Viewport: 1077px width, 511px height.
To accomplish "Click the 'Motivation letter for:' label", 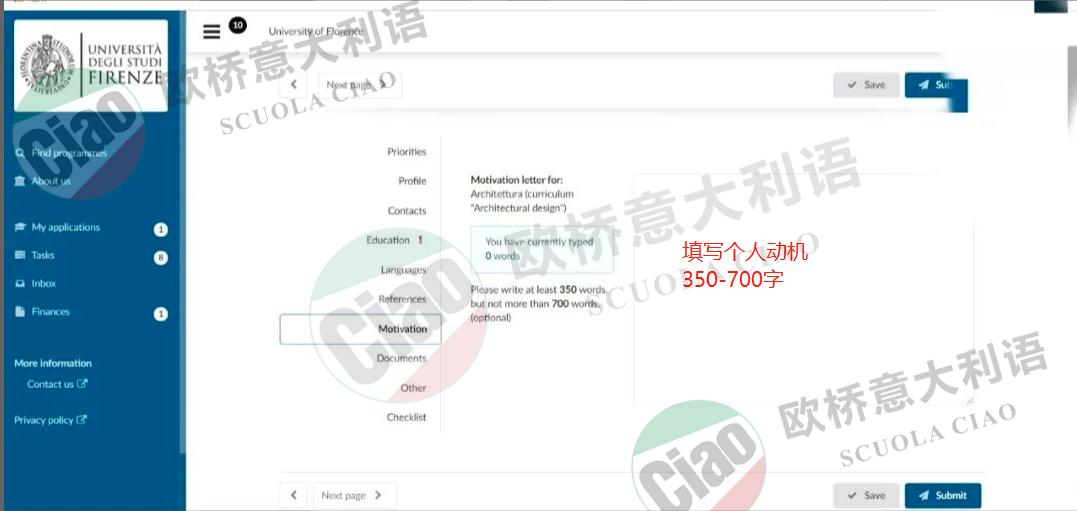I will [517, 180].
